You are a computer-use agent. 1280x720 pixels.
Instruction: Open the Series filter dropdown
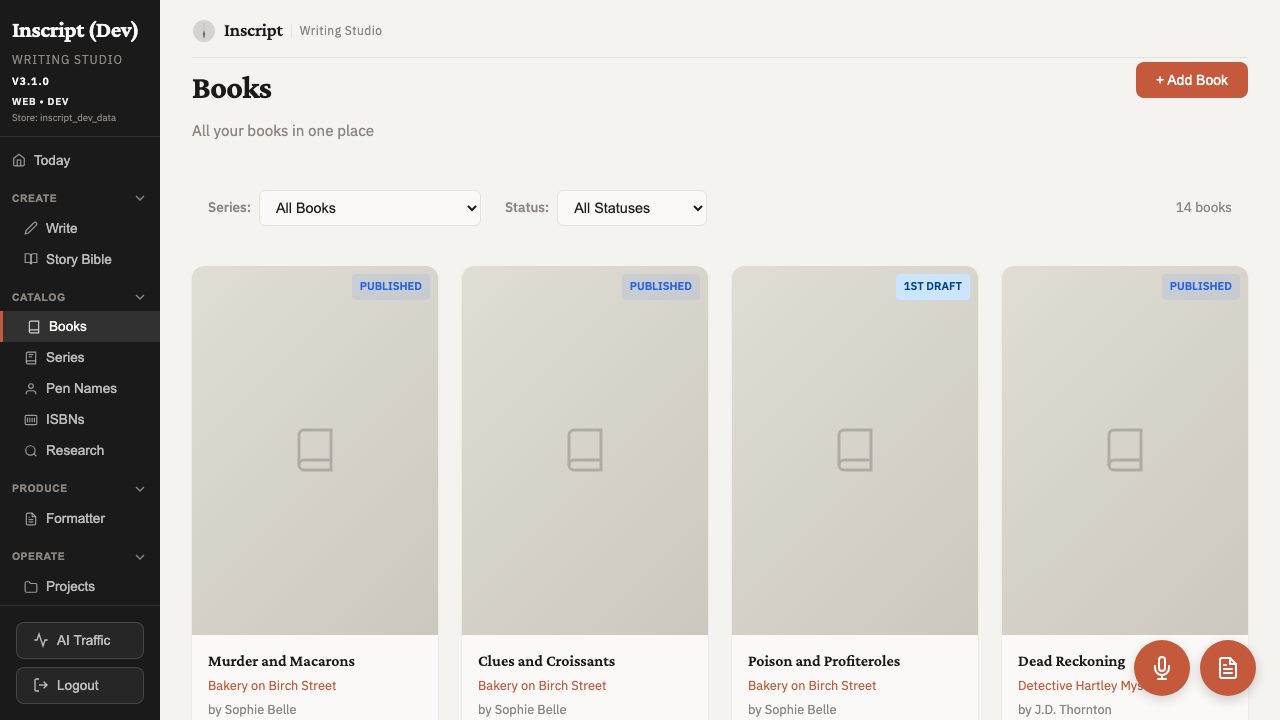tap(370, 208)
